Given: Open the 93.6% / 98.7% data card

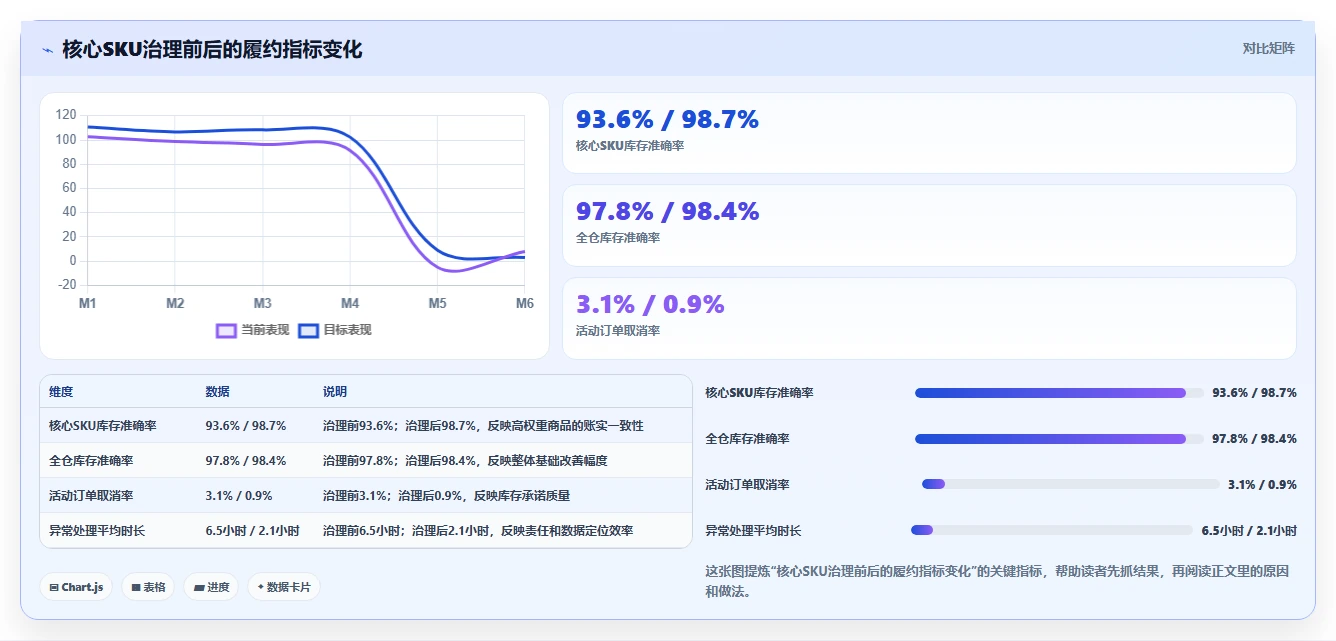Looking at the screenshot, I should pyautogui.click(x=929, y=133).
